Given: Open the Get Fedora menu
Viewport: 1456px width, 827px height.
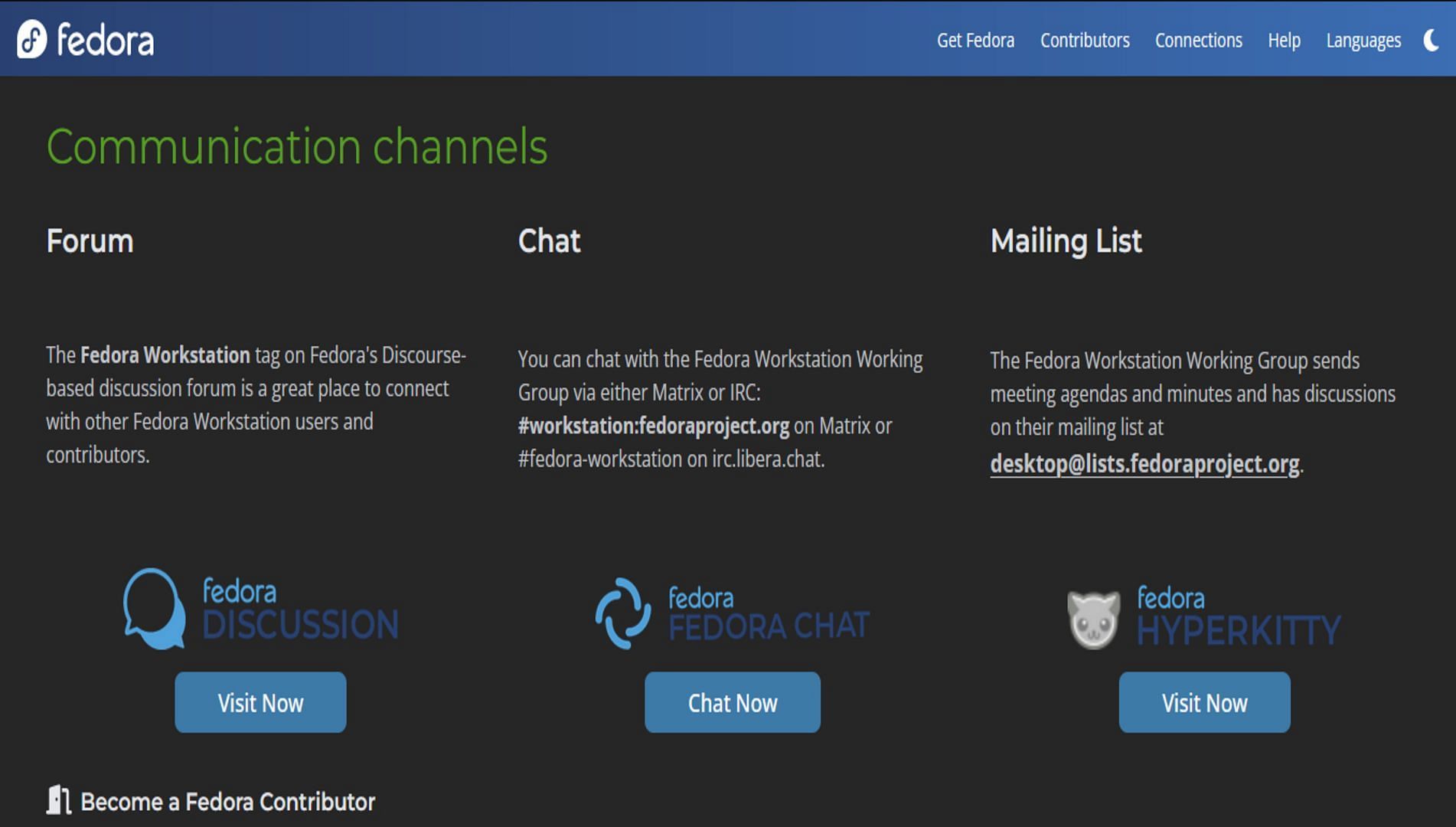Looking at the screenshot, I should click(975, 40).
